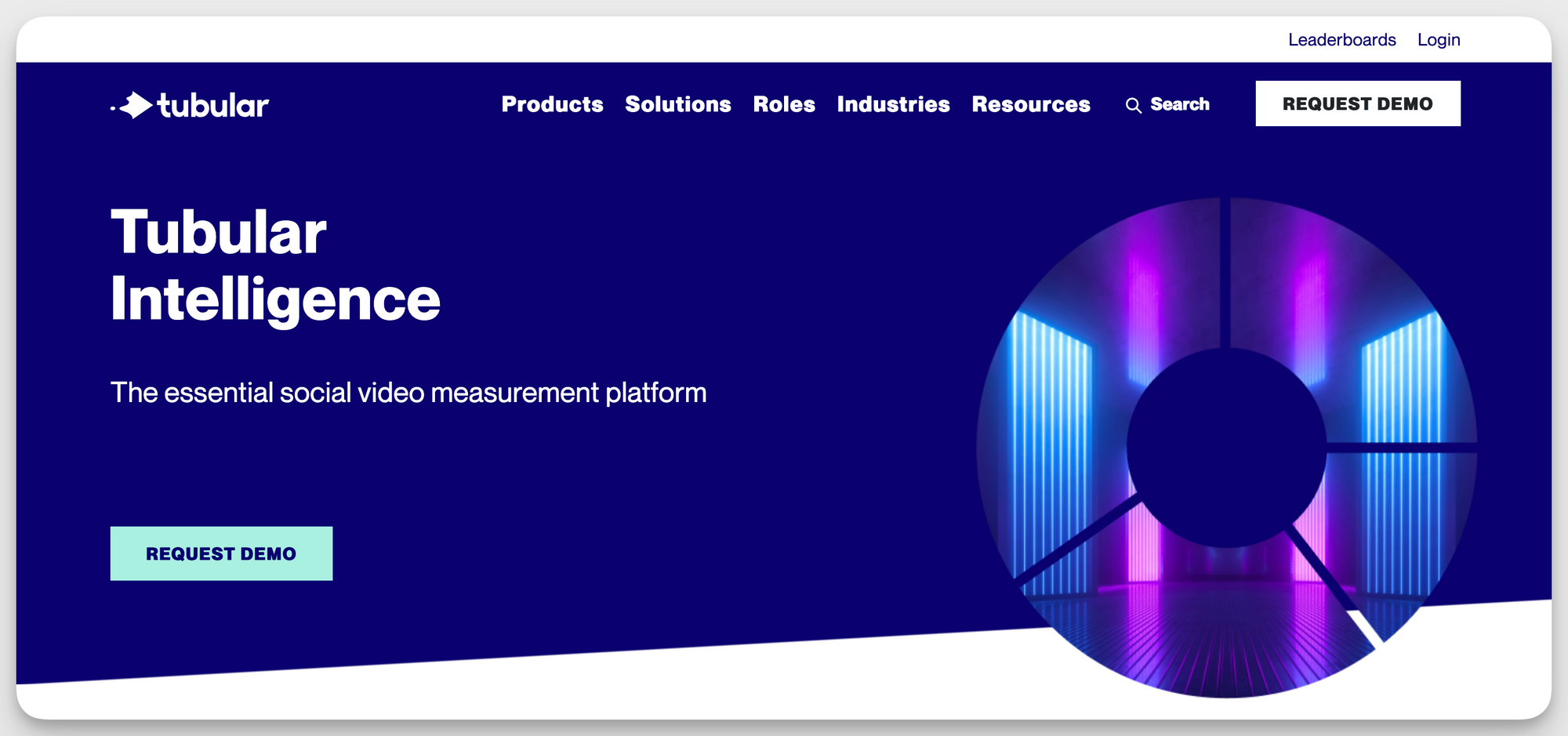This screenshot has width=1568, height=736.
Task: Open the Resources menu
Action: [1031, 104]
